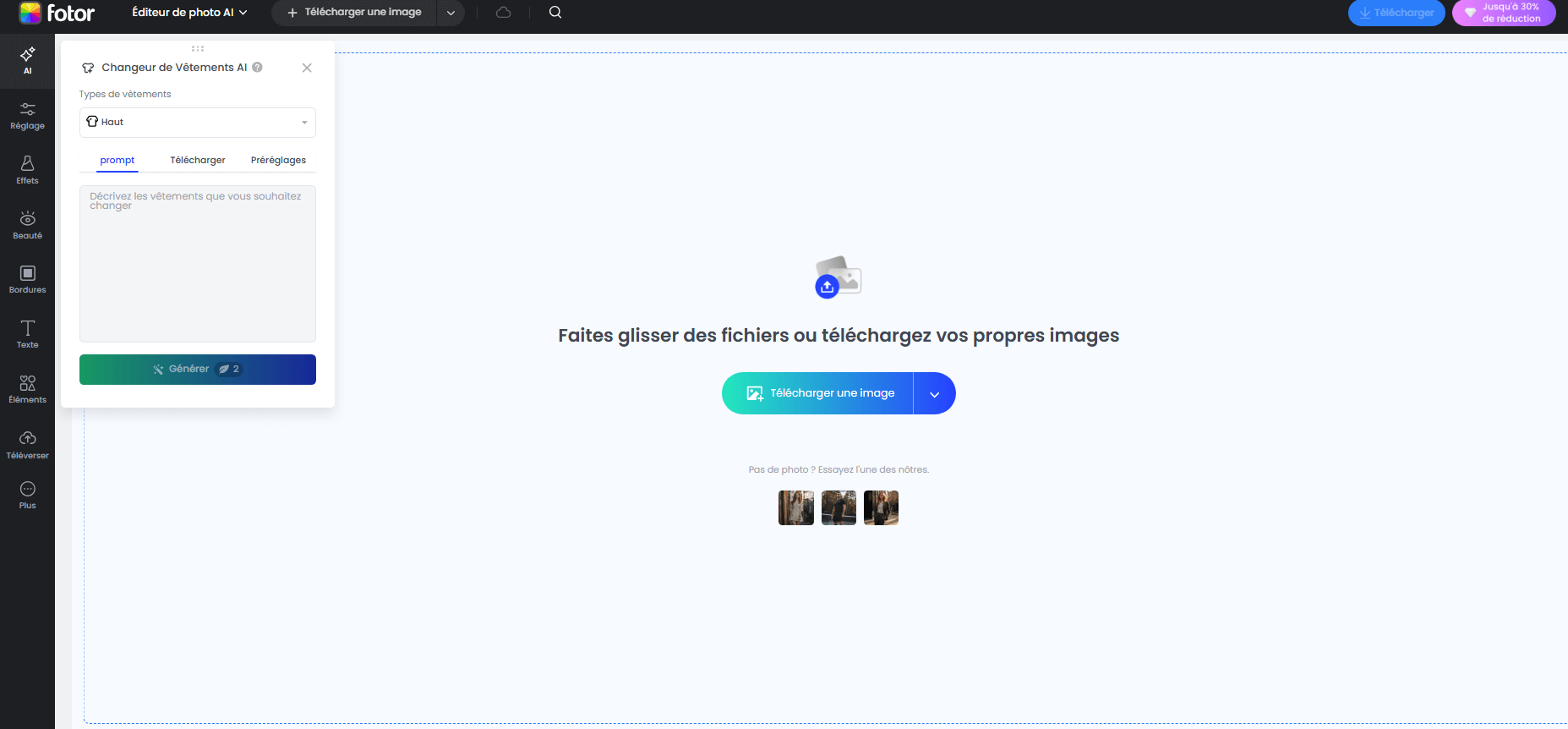The height and width of the screenshot is (729, 1568).
Task: Expand the top bar Télécharger une image arrow
Action: pos(451,13)
